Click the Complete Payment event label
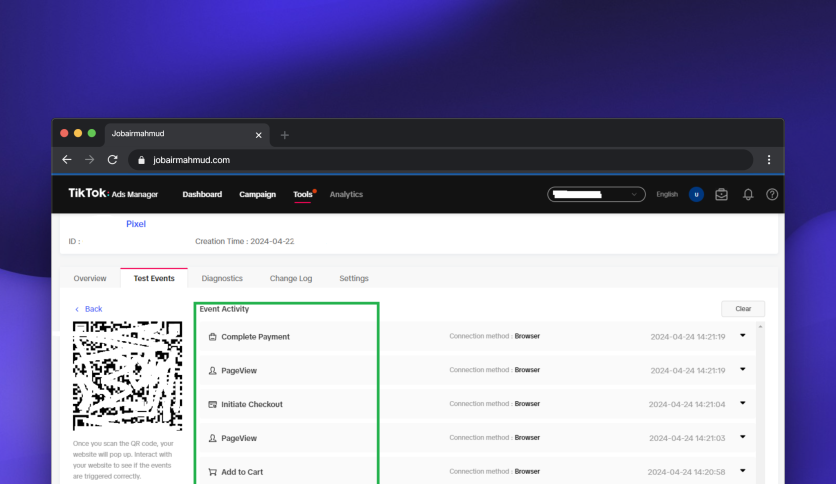836x484 pixels. coord(255,337)
